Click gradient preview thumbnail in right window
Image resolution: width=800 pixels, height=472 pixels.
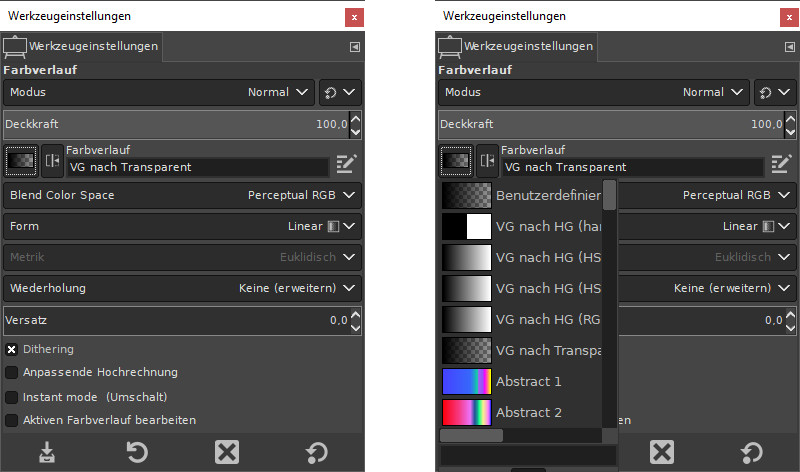click(x=456, y=161)
